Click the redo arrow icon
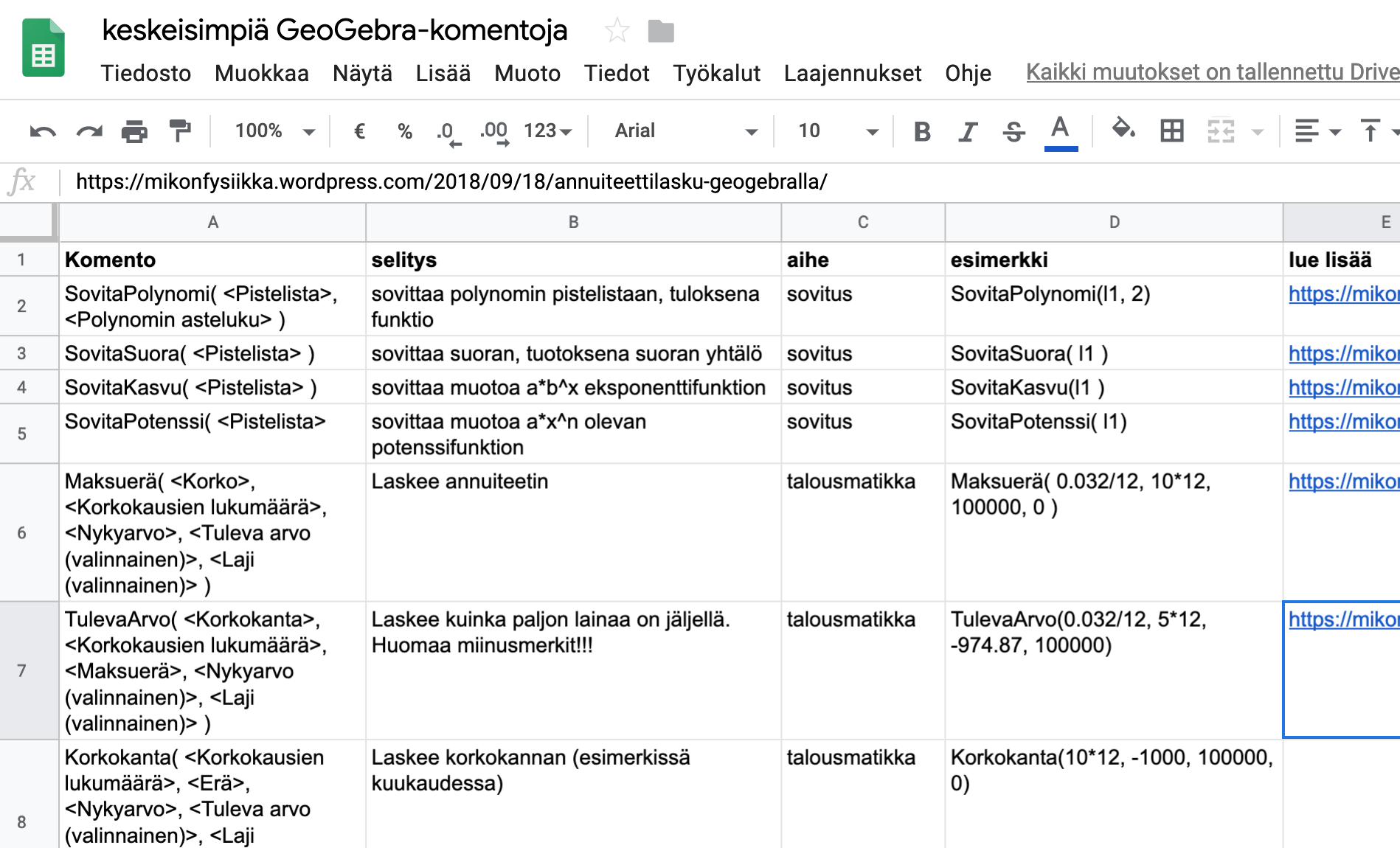The height and width of the screenshot is (848, 1400). point(89,132)
